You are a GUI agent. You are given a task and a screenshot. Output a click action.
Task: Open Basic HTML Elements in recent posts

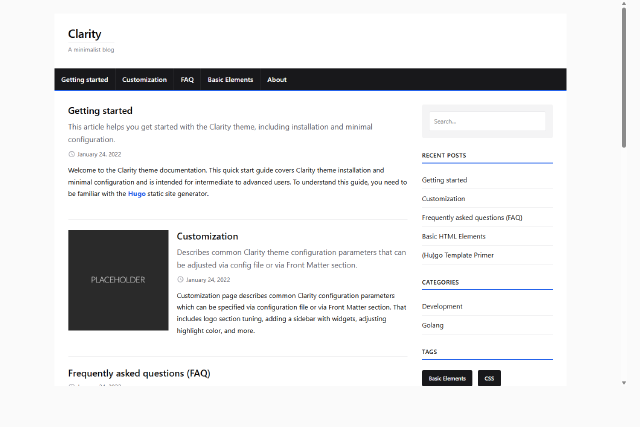click(453, 236)
